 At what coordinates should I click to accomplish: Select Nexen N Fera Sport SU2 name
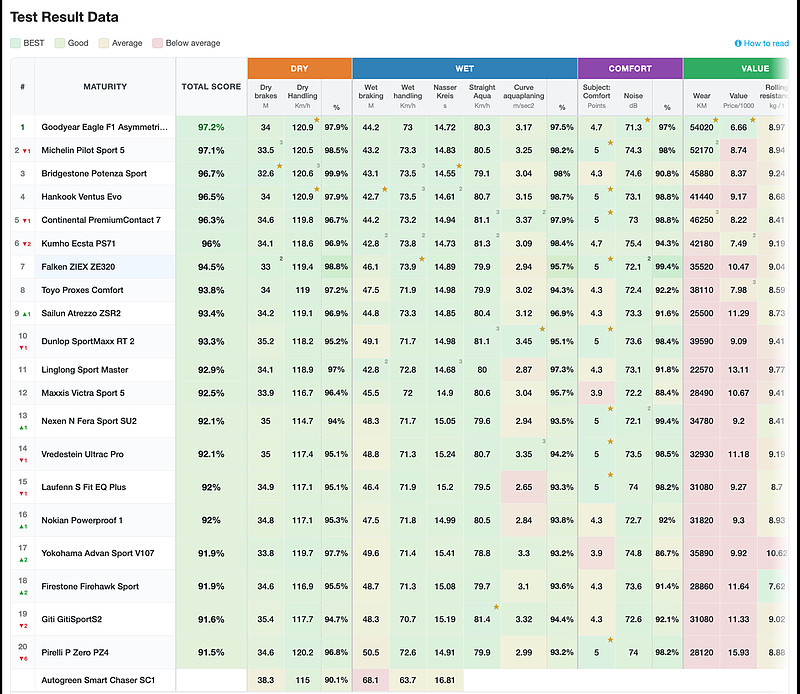89,421
